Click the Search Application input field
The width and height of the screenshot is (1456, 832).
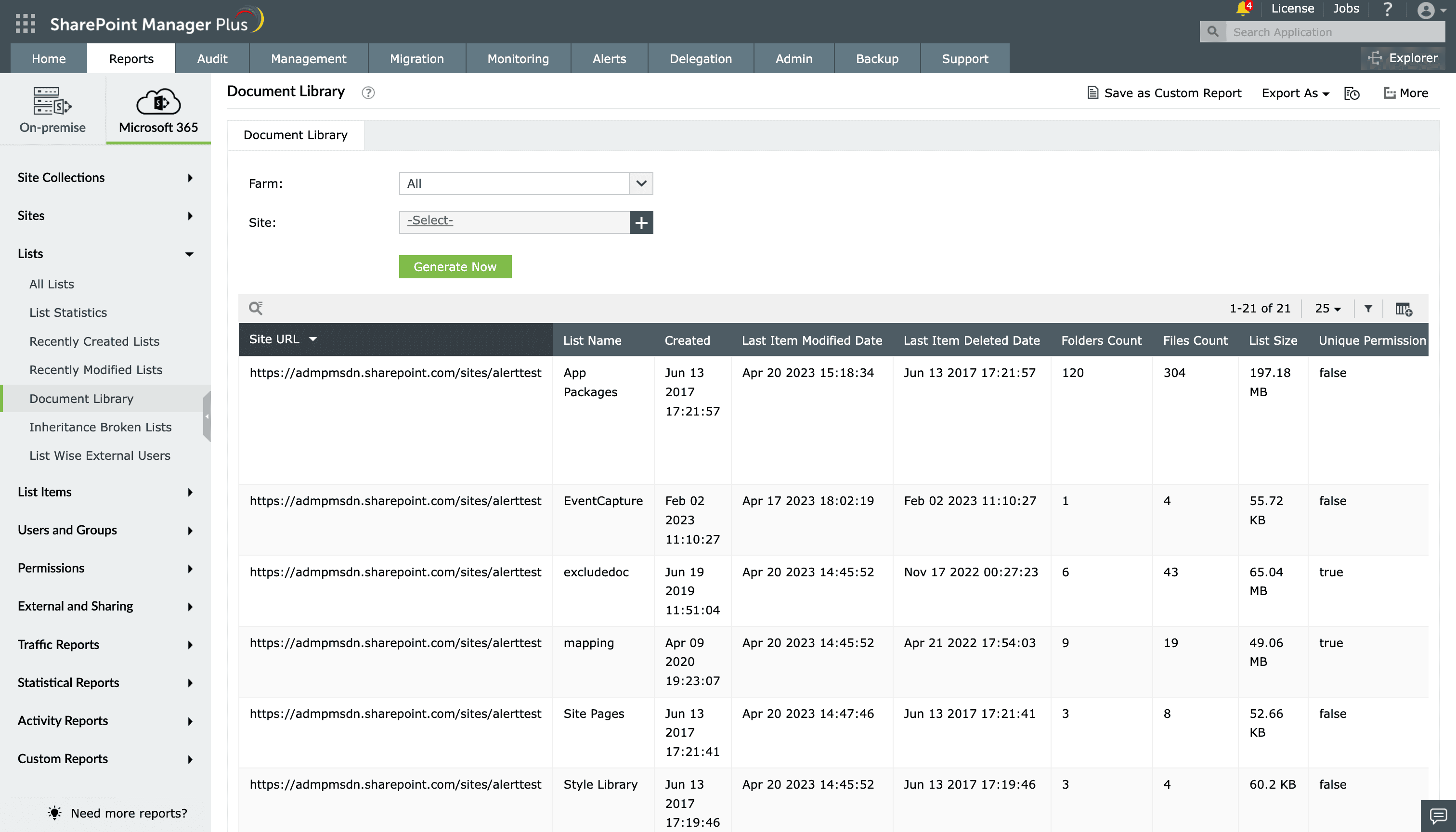click(1336, 32)
